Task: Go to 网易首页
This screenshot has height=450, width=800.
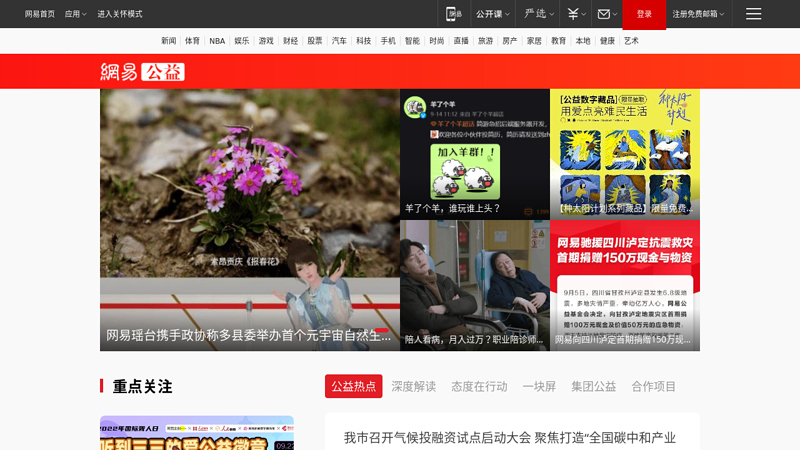Action: click(x=40, y=14)
